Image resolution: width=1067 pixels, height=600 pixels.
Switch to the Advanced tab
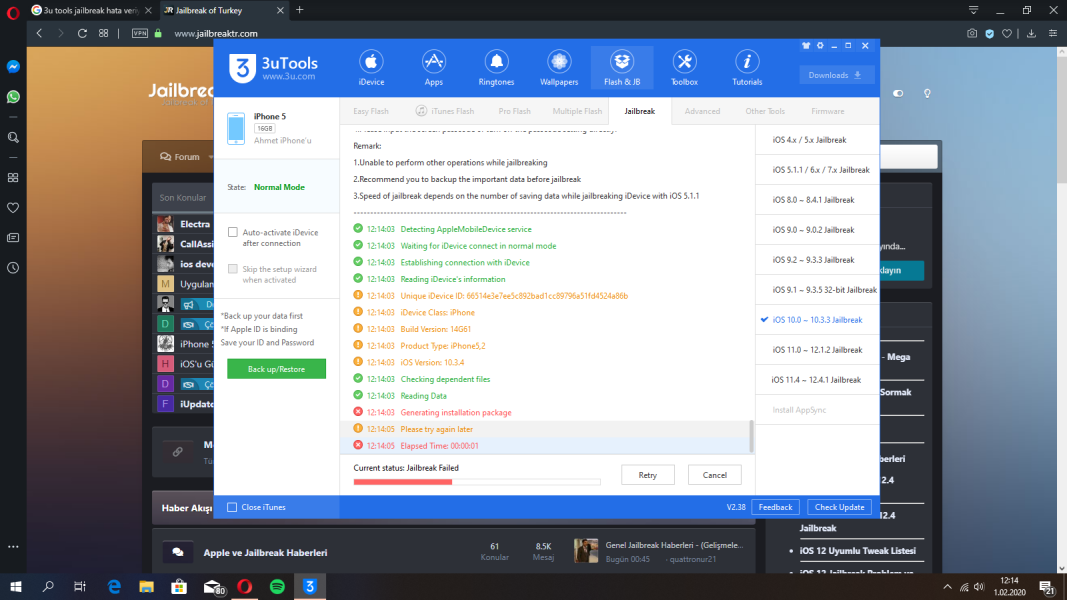coord(702,111)
